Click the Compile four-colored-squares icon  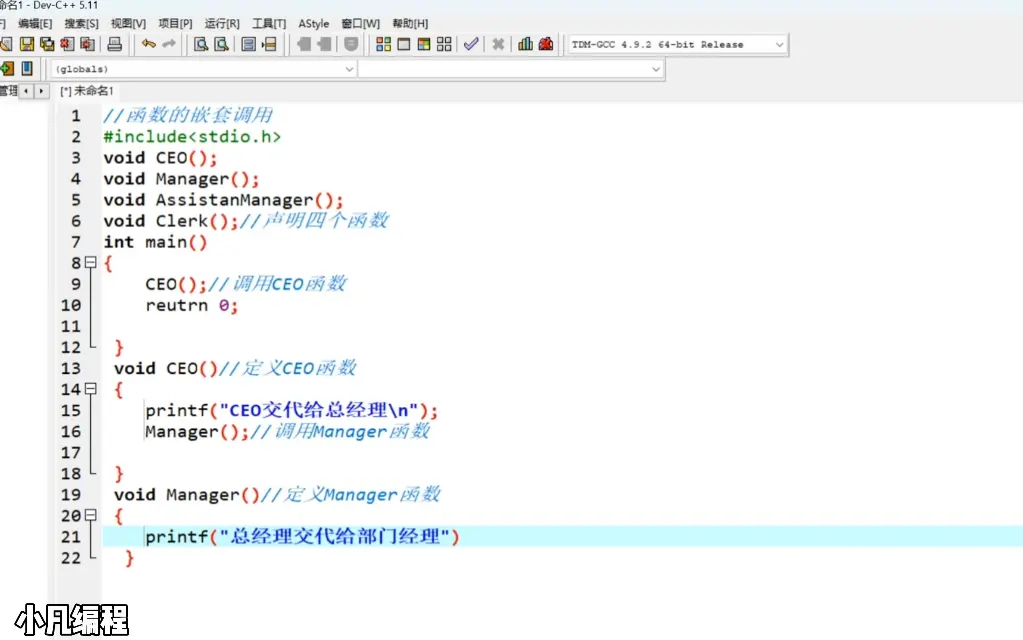pyautogui.click(x=384, y=44)
